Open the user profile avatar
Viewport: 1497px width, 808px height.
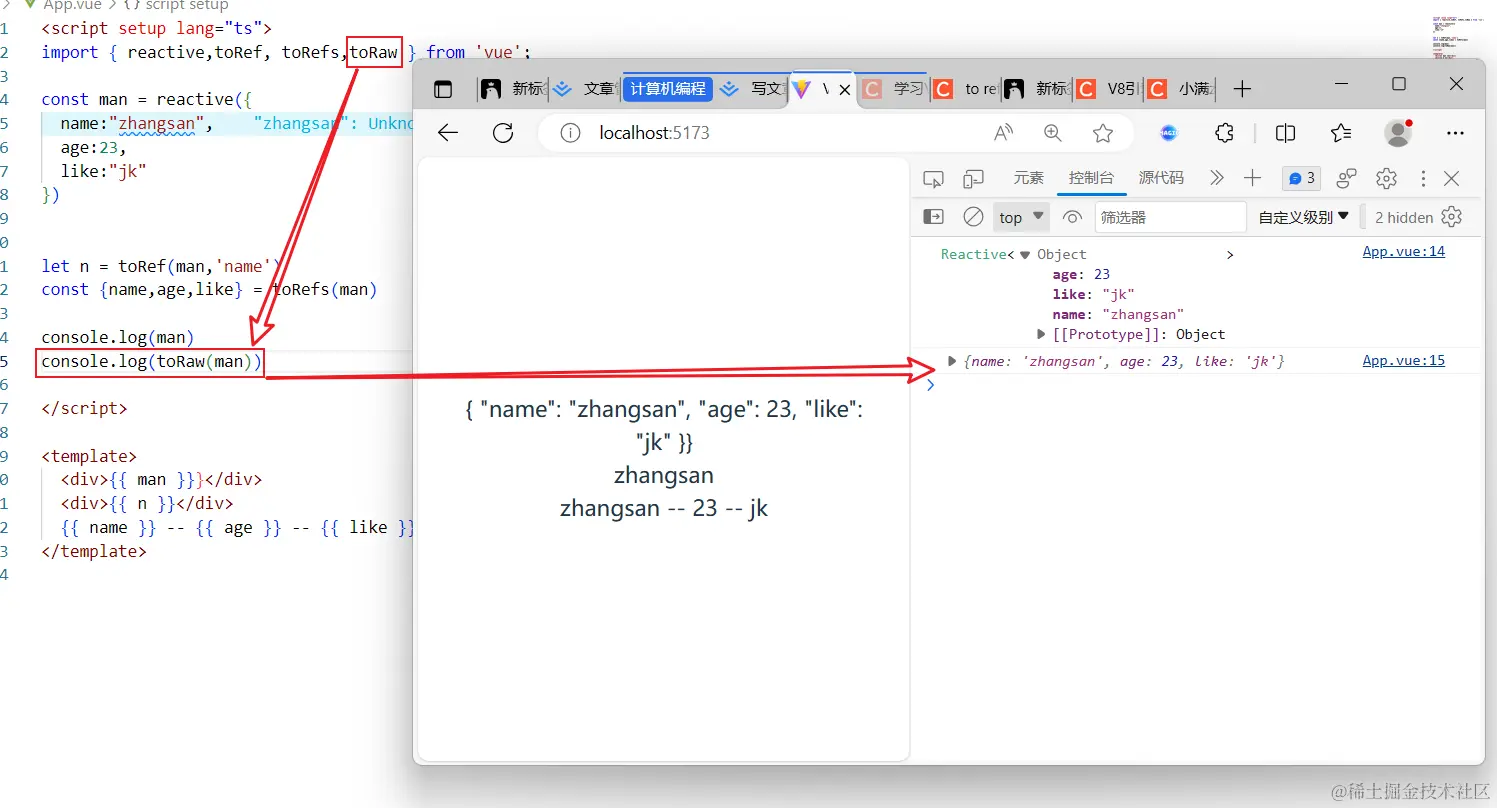click(1398, 133)
